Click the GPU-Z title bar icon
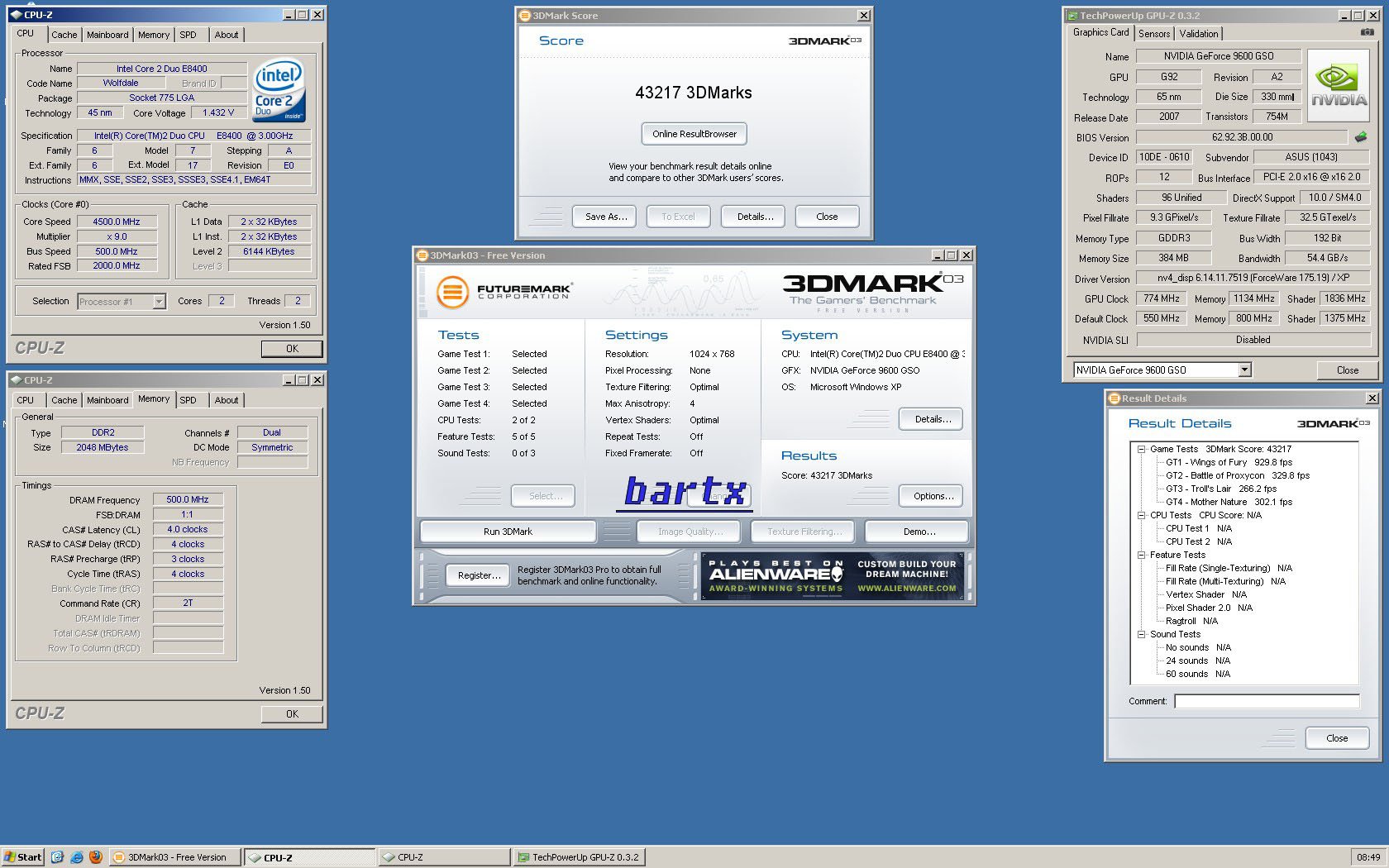1389x868 pixels. (x=1072, y=16)
